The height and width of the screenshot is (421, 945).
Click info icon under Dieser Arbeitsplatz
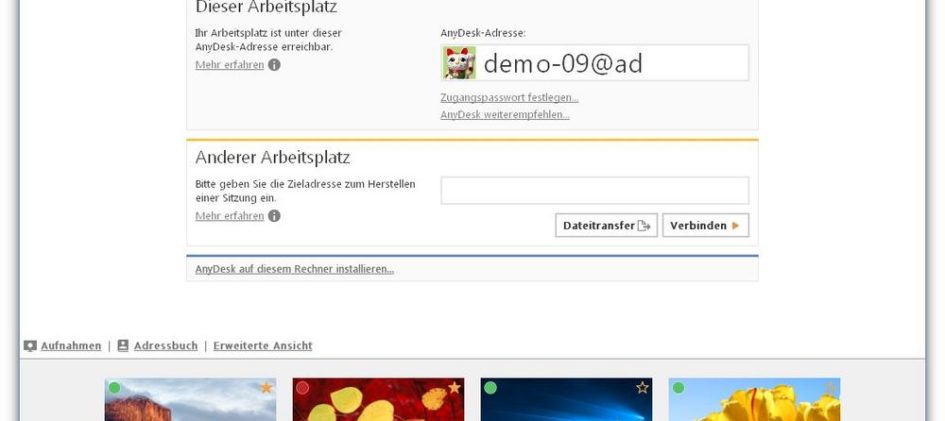click(274, 65)
